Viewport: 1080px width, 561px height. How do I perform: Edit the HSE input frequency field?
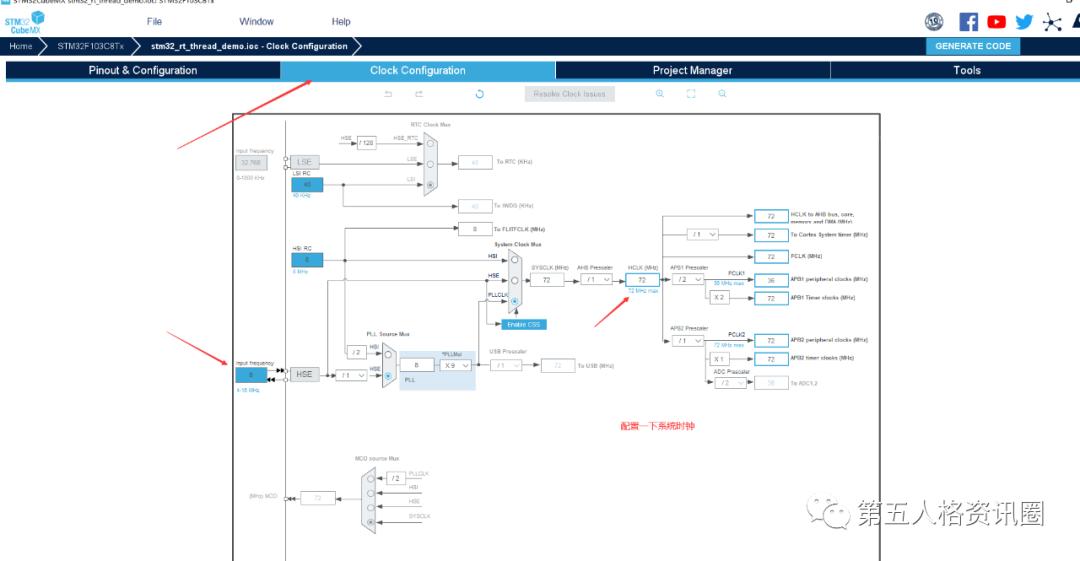[x=251, y=375]
